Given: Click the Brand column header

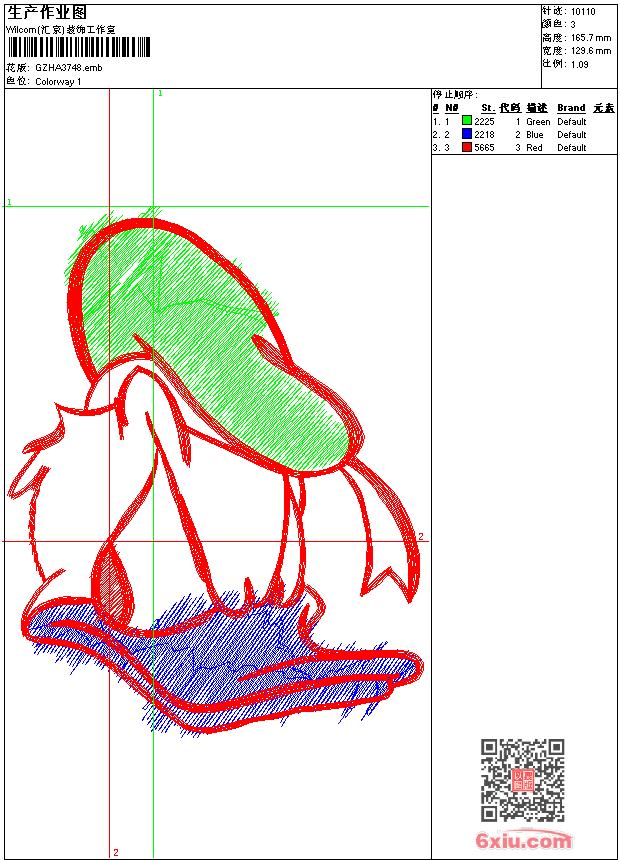Looking at the screenshot, I should pyautogui.click(x=571, y=108).
